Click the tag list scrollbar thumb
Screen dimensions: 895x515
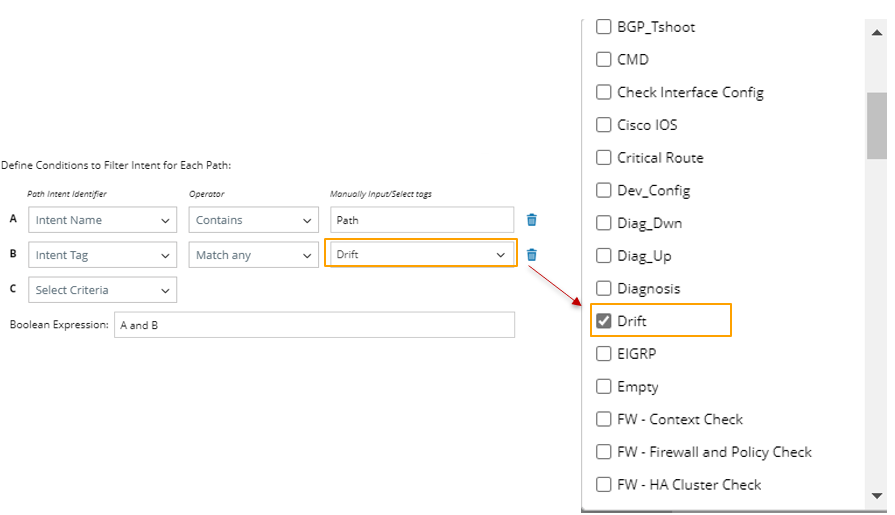coord(876,125)
